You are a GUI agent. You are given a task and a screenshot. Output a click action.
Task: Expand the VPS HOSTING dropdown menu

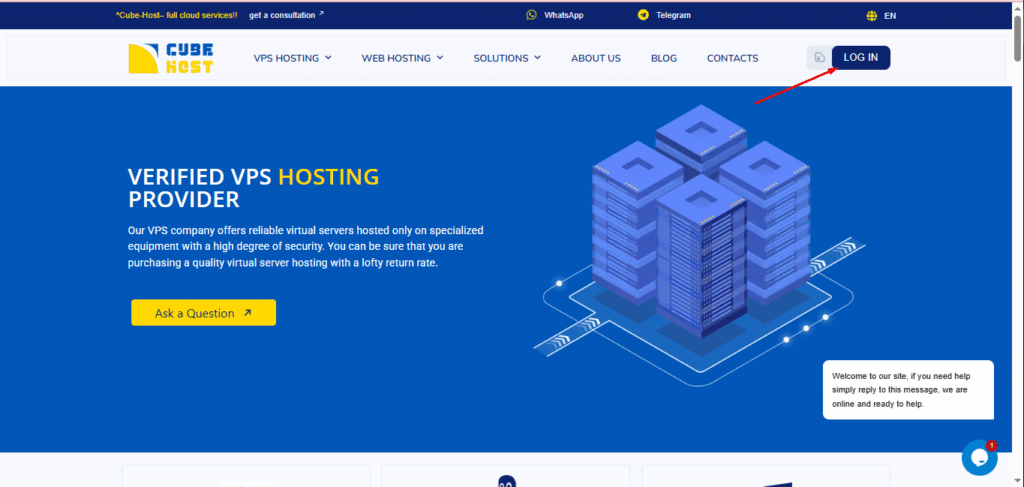292,58
